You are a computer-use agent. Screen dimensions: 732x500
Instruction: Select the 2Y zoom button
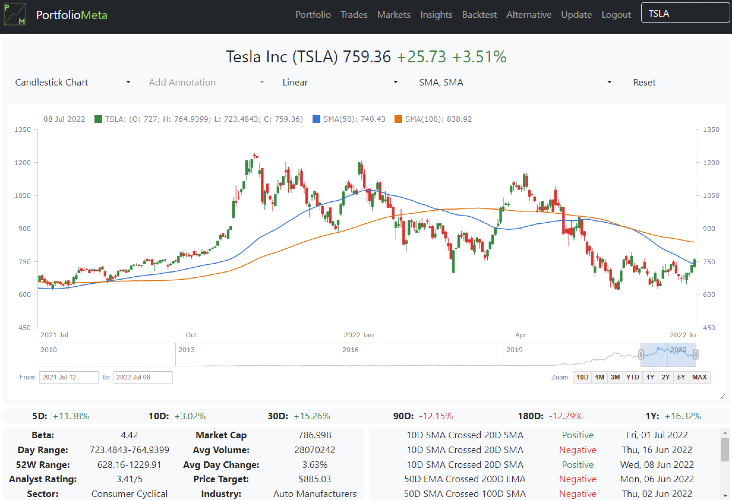click(x=665, y=377)
